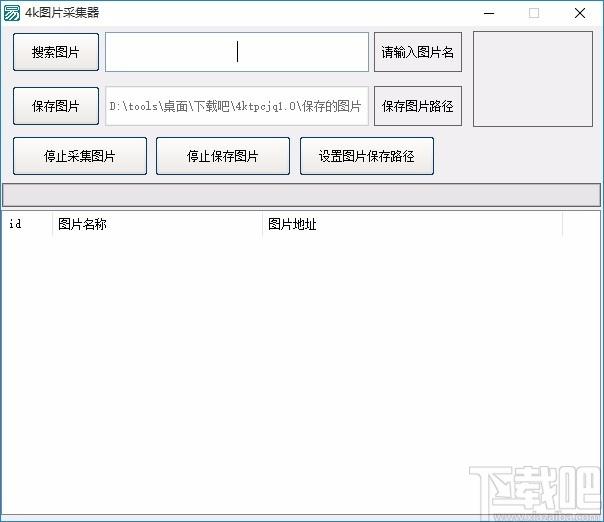Viewport: 604px width, 522px height.
Task: Open 设置图片保存路径 to set save folder
Action: 367,156
